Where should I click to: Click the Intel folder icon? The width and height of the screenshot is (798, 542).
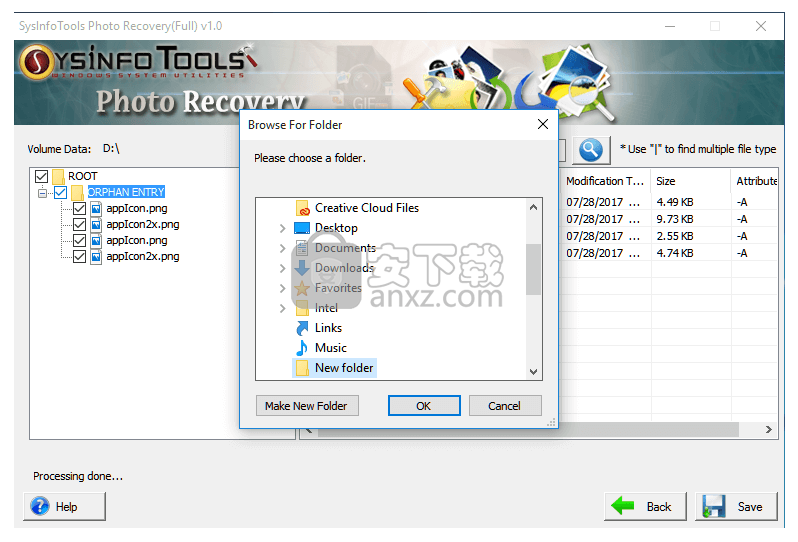302,308
